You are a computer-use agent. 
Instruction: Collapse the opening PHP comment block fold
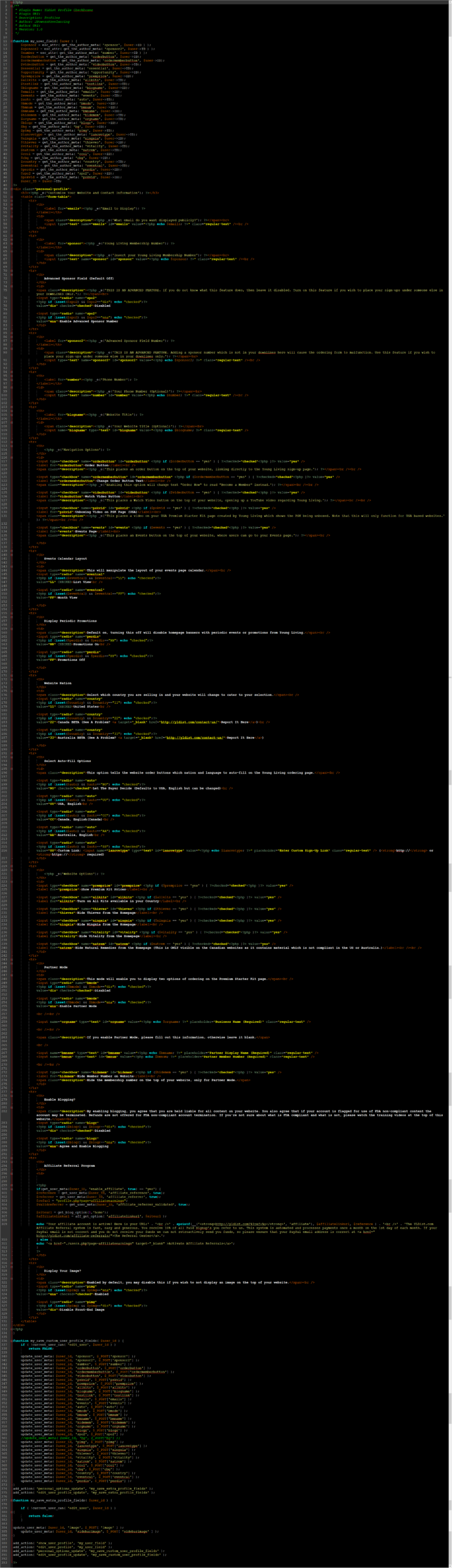tap(12, 6)
